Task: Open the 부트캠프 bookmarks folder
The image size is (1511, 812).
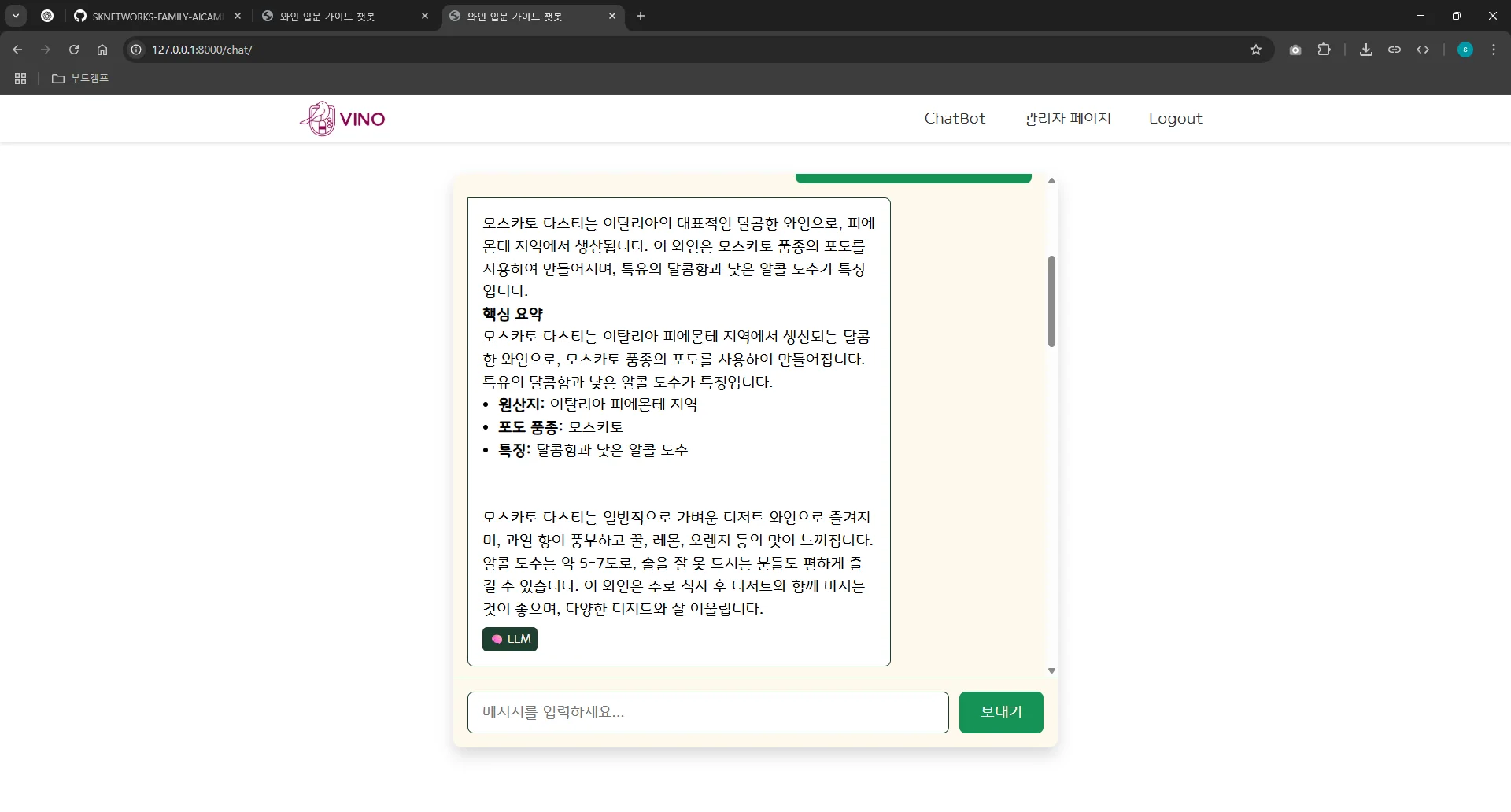Action: [80, 79]
